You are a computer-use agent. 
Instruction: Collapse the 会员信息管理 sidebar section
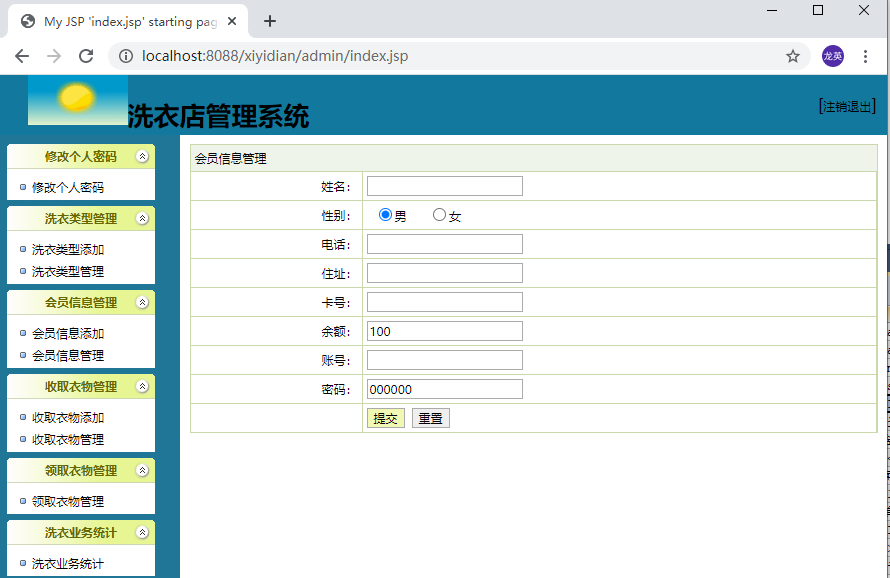click(142, 303)
